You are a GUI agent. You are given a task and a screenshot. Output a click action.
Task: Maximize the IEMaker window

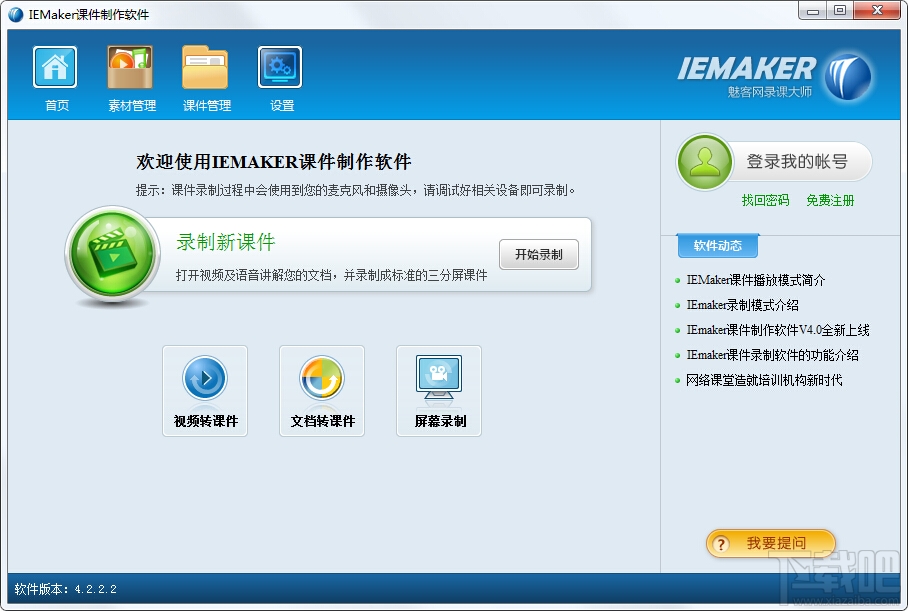(840, 11)
